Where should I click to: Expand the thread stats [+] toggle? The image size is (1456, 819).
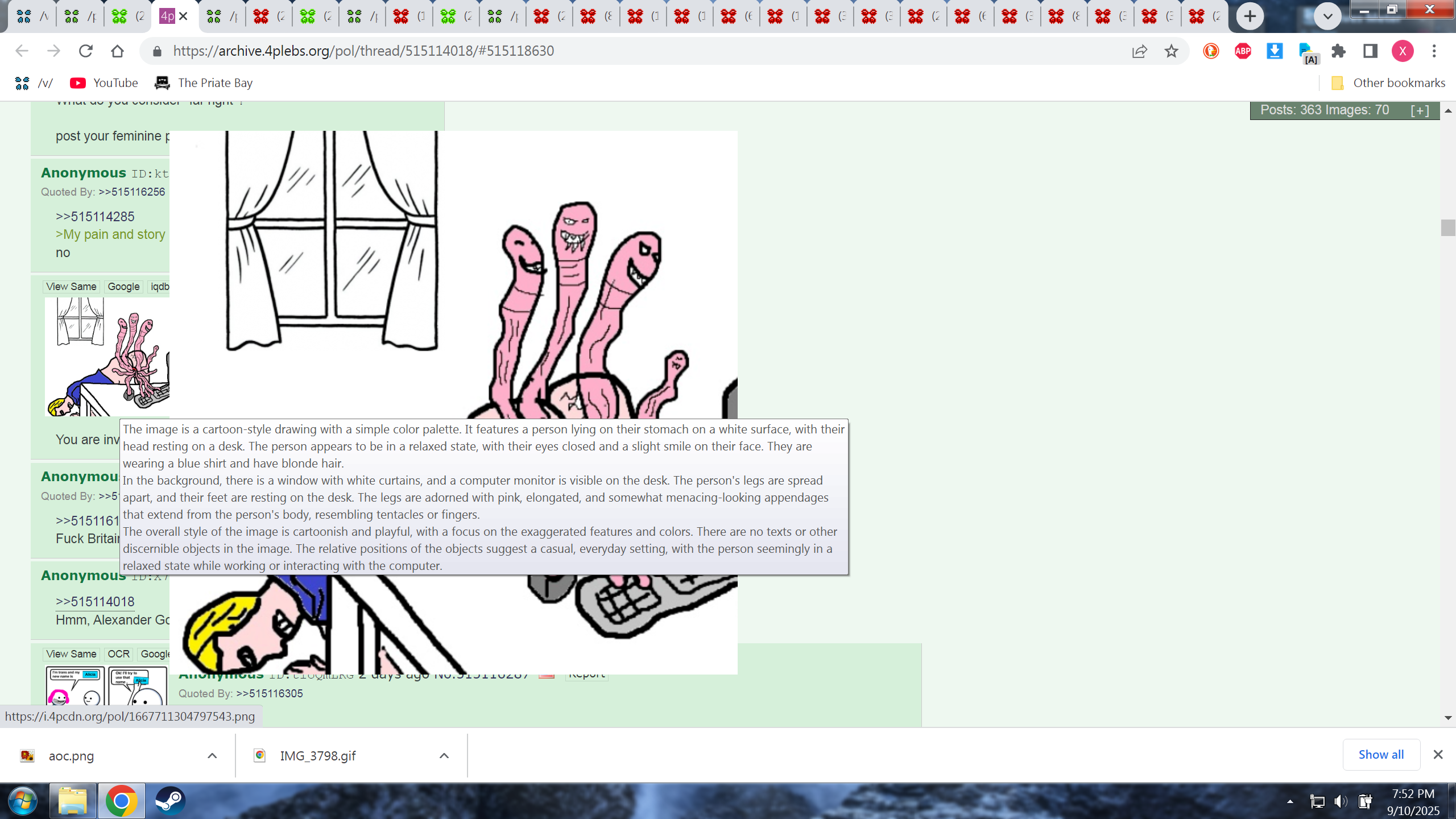tap(1420, 110)
